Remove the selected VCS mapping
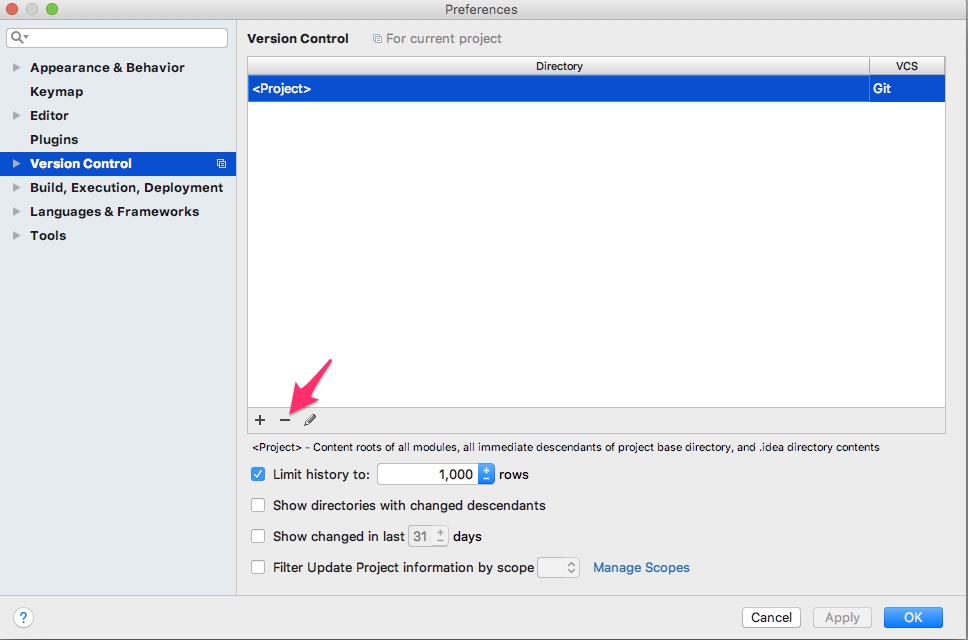The width and height of the screenshot is (968, 640). 285,420
